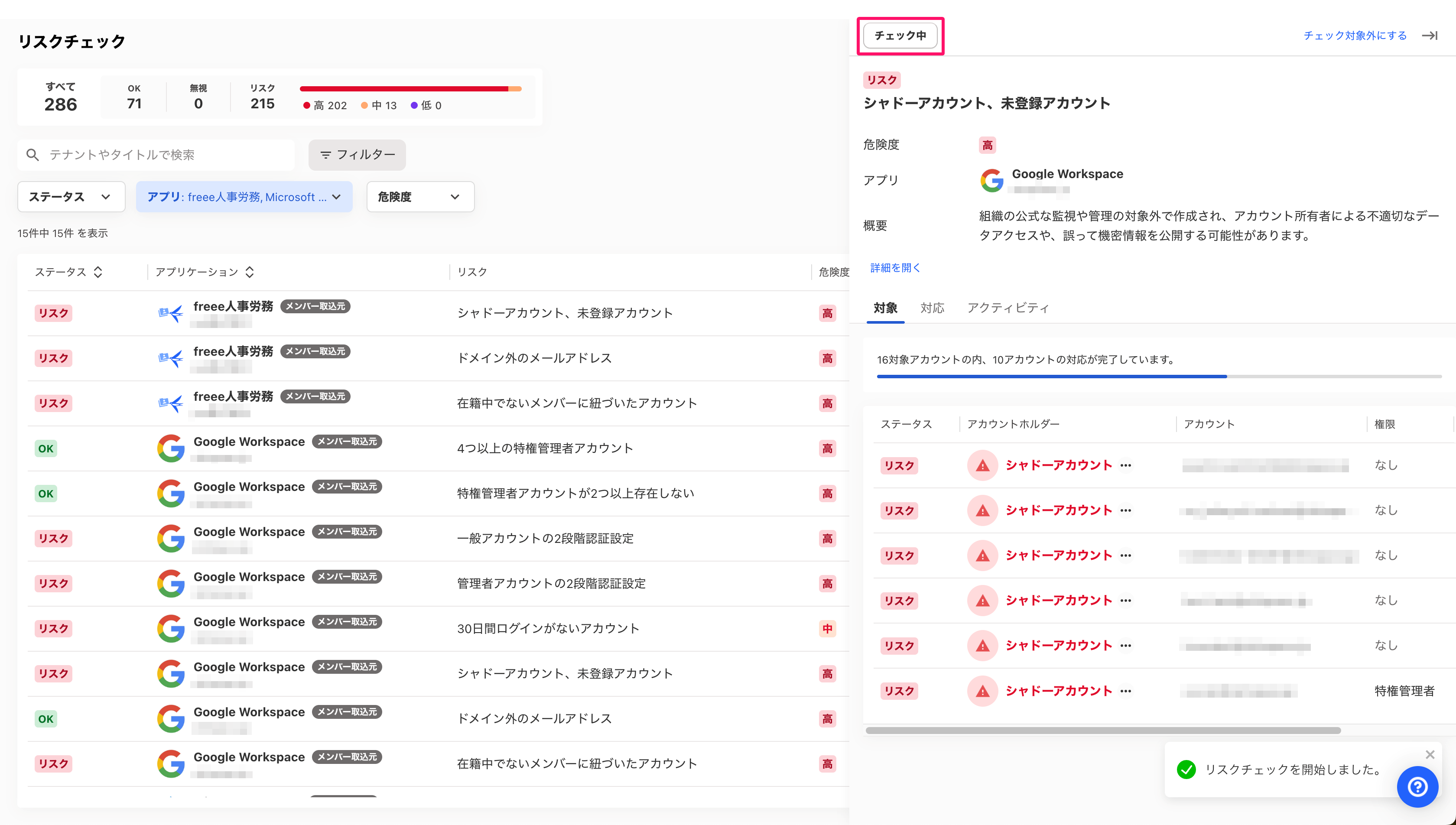The height and width of the screenshot is (825, 1456).
Task: Click the account completion progress bar
Action: pyautogui.click(x=1159, y=376)
